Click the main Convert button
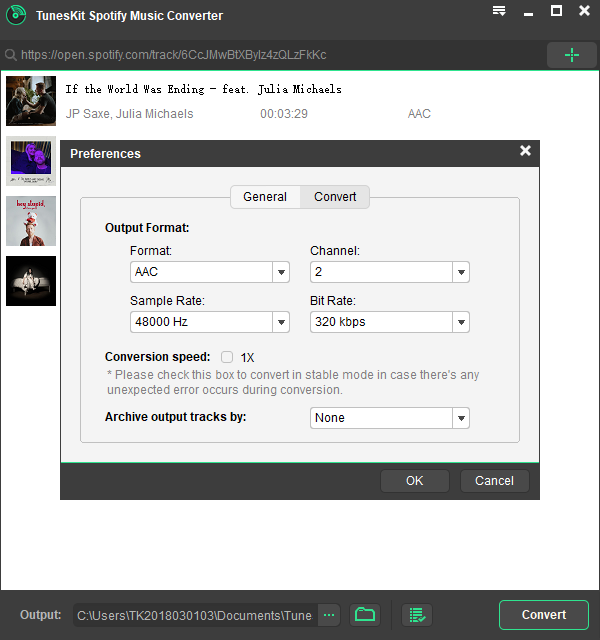Viewport: 600px width, 640px height. point(544,615)
